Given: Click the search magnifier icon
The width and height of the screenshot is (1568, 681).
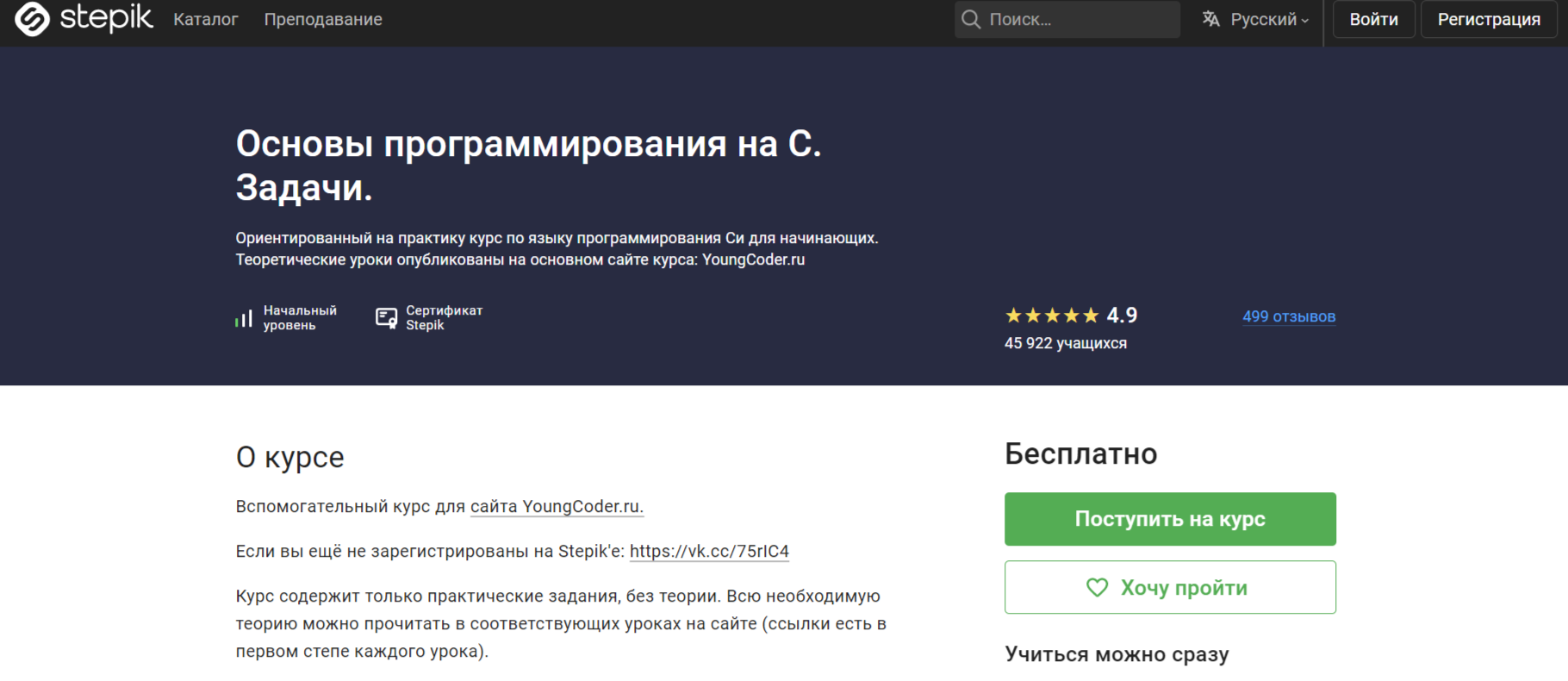Looking at the screenshot, I should click(971, 19).
